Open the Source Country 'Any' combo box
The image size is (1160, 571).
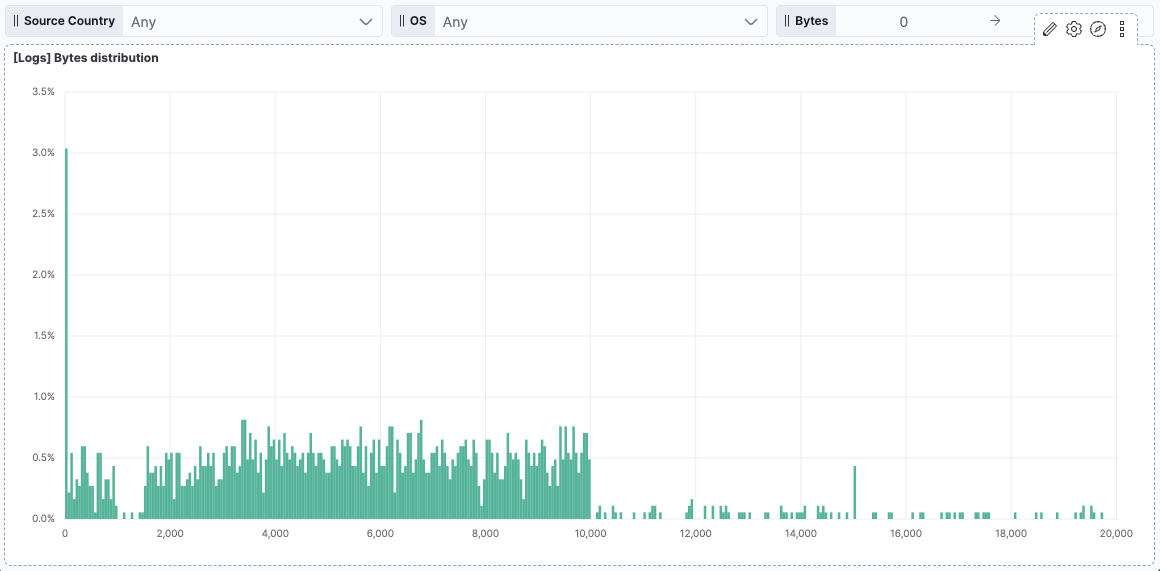(240, 21)
